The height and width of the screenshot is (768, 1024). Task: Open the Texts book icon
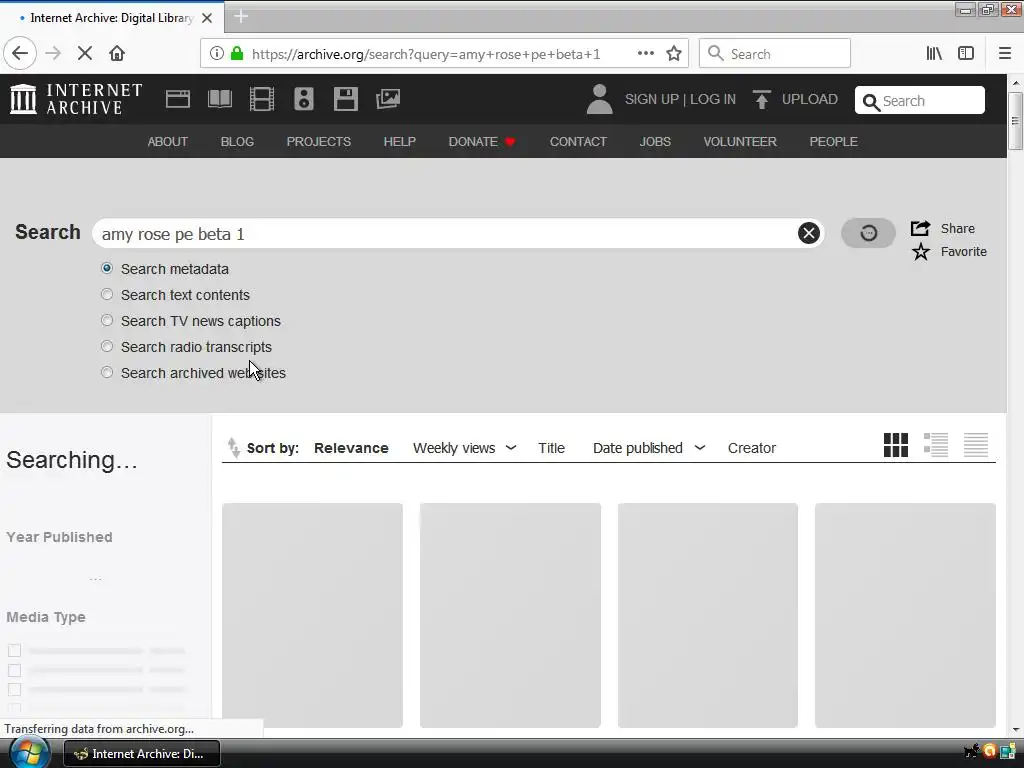tap(219, 99)
